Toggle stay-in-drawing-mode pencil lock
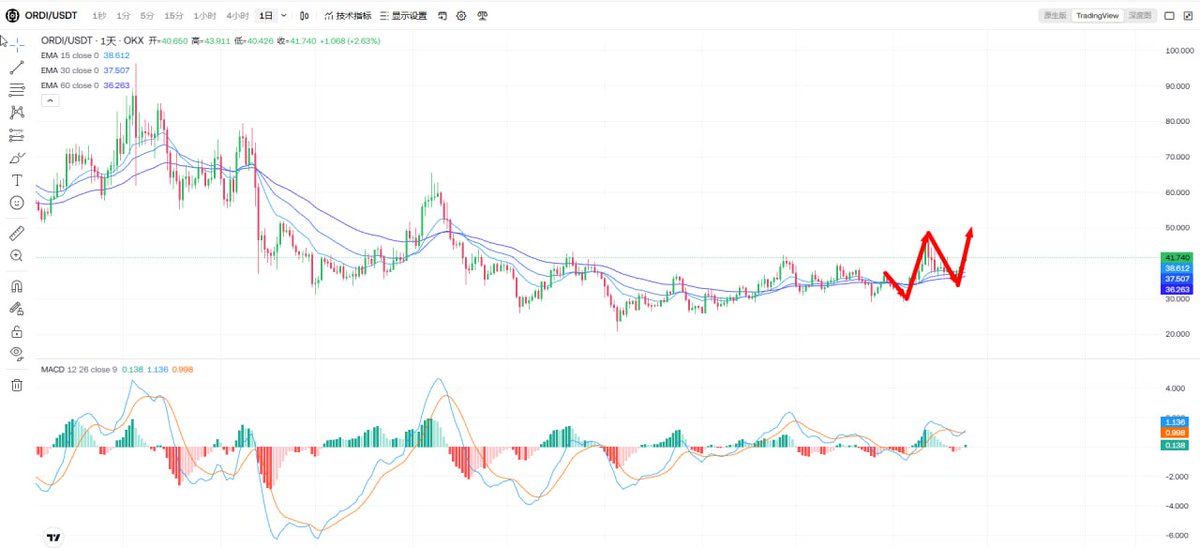1200x548 pixels. tap(17, 309)
